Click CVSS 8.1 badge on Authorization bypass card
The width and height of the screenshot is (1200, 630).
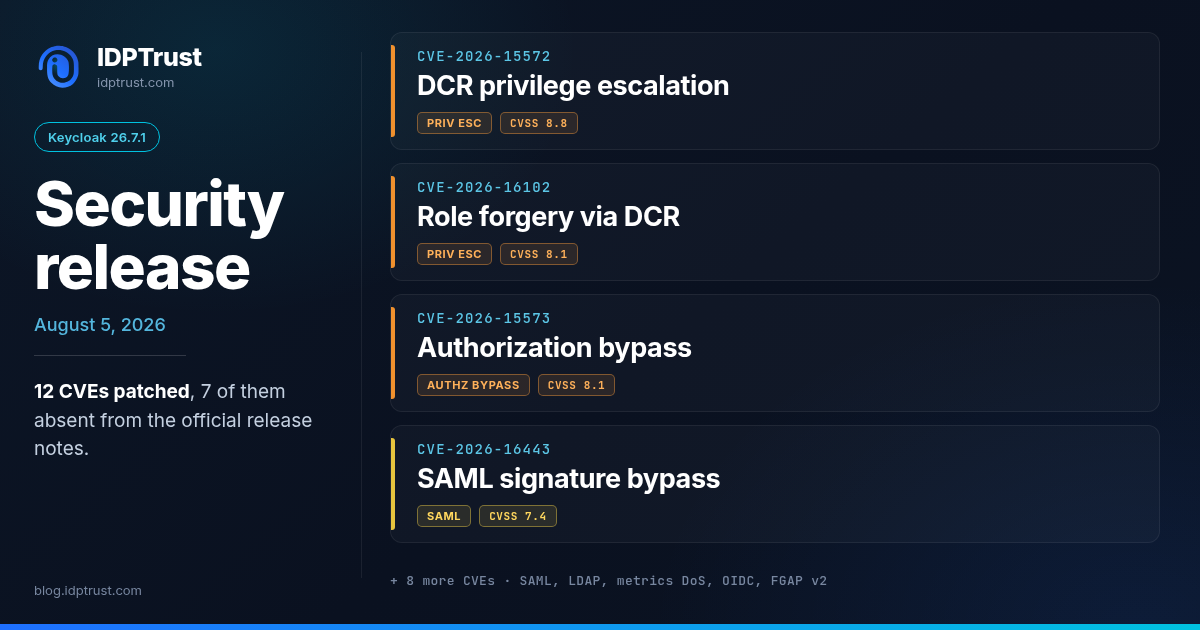[576, 385]
